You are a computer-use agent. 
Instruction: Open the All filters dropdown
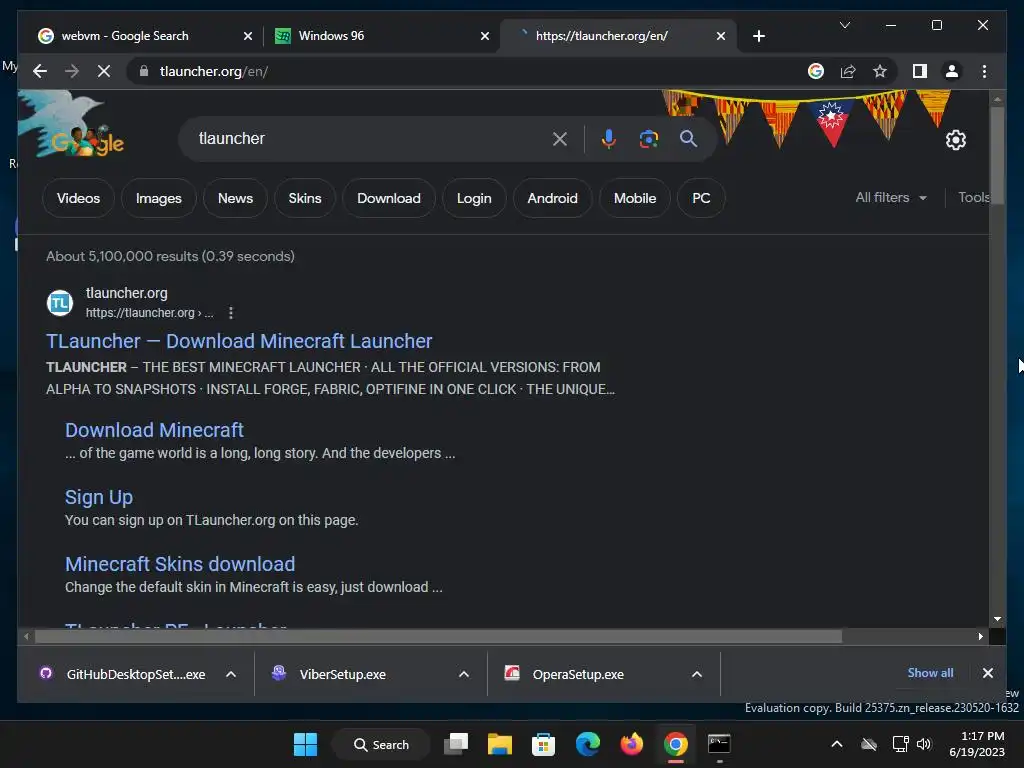point(891,197)
